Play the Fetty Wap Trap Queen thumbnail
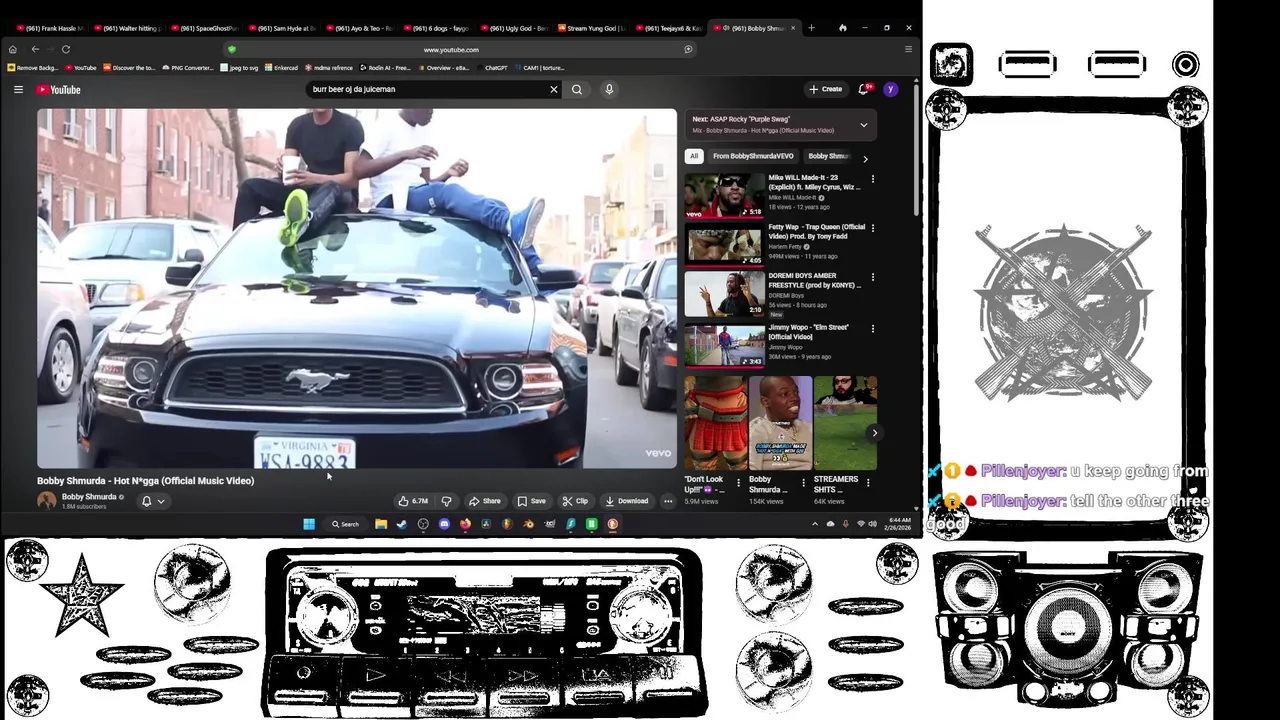1280x720 pixels. tap(724, 246)
